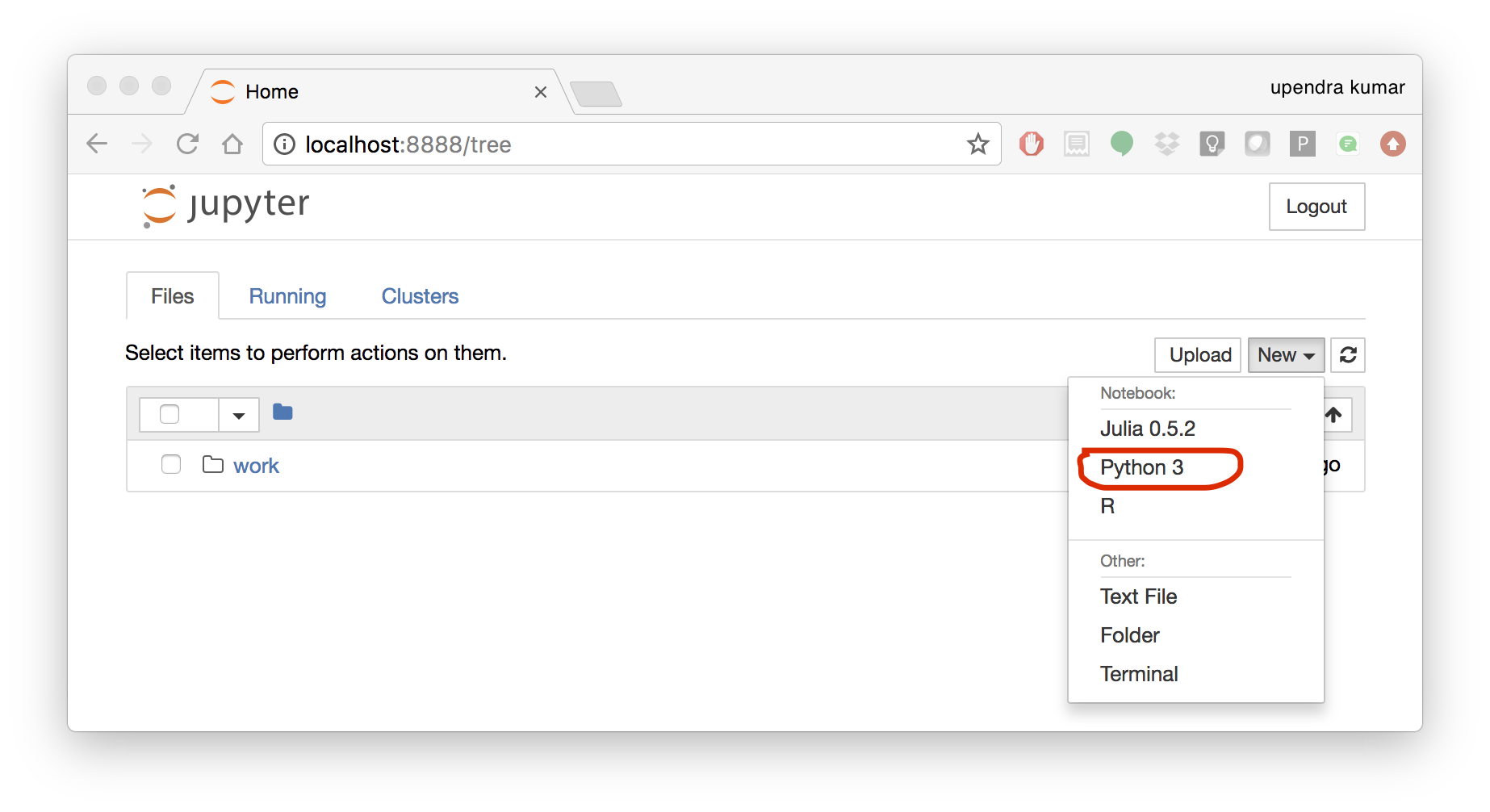Click the upendra kumar profile name
This screenshot has height=812, width=1490.
[1337, 87]
